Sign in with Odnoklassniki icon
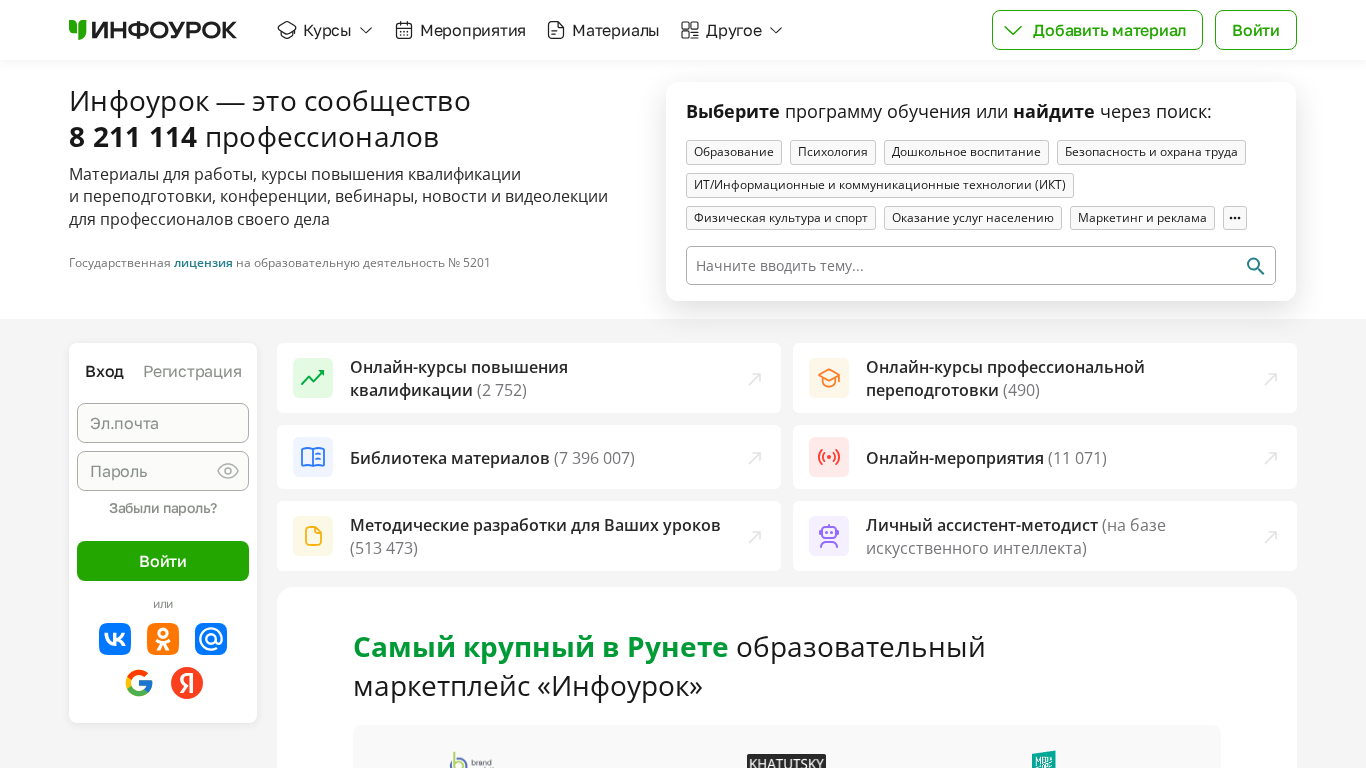This screenshot has width=1366, height=768. pos(163,639)
